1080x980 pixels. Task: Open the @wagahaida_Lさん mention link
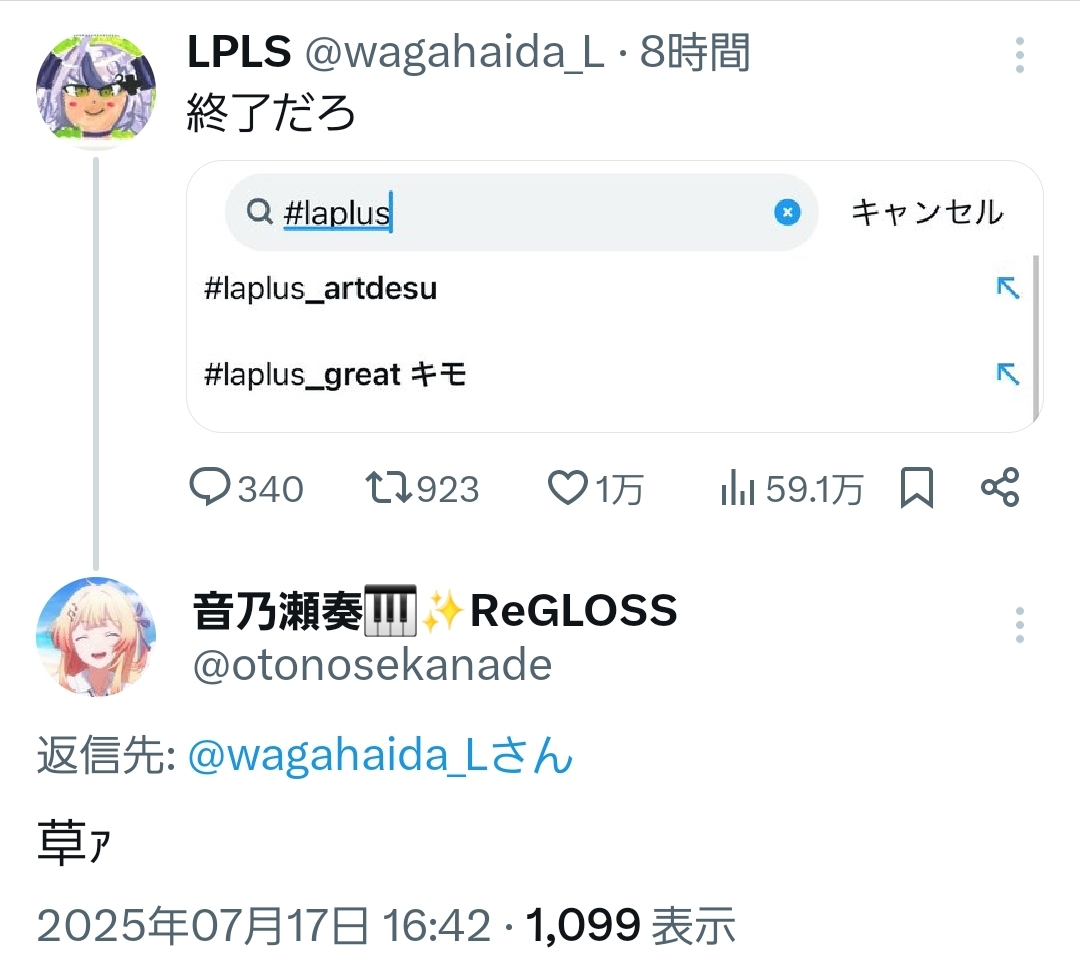pyautogui.click(x=380, y=755)
